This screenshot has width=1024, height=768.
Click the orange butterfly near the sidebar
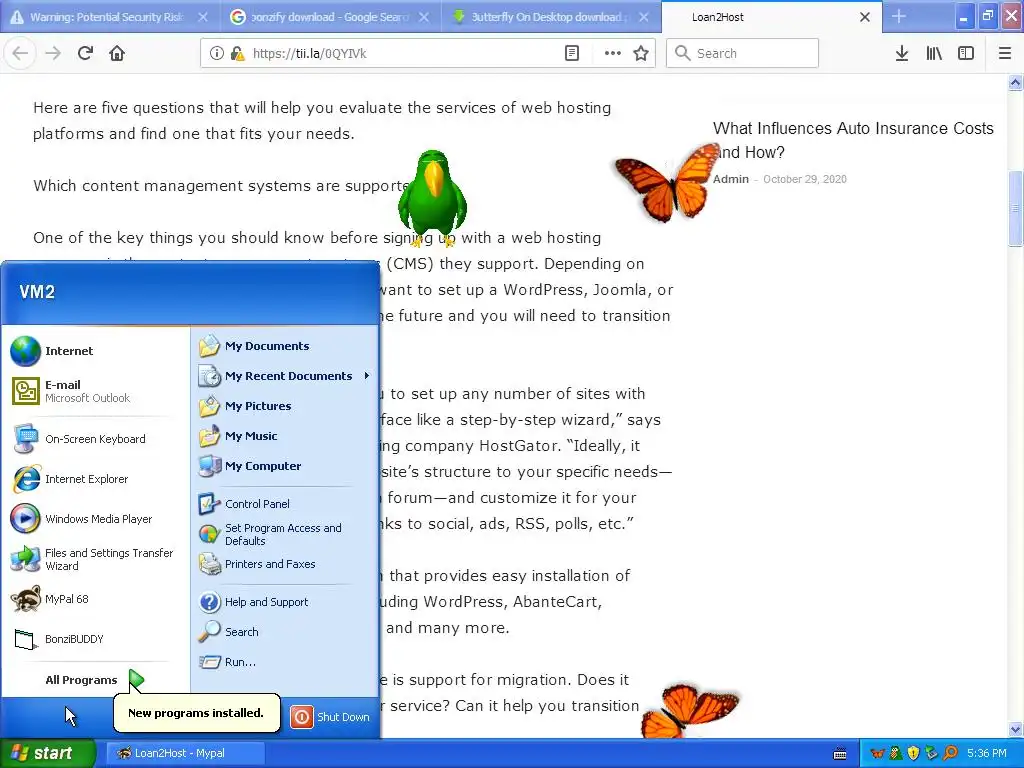[667, 183]
